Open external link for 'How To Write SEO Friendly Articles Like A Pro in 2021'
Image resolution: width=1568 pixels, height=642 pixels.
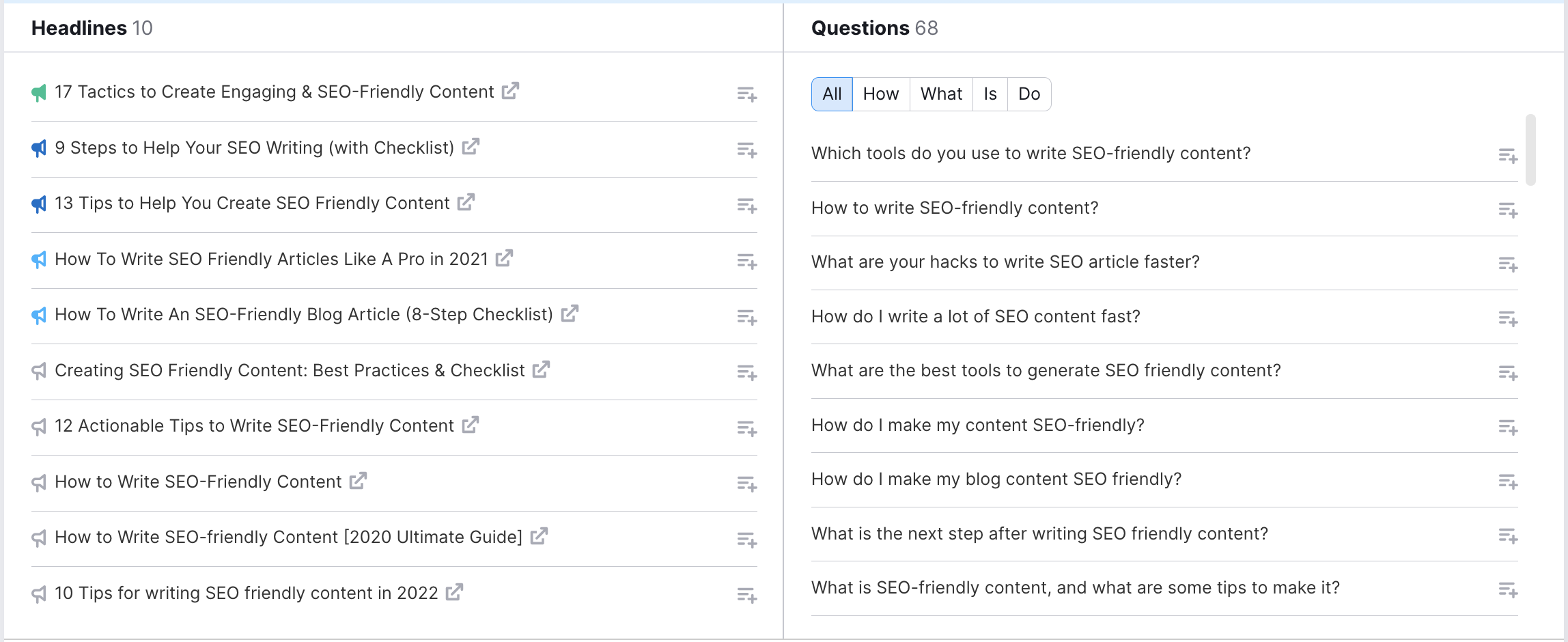pos(505,259)
